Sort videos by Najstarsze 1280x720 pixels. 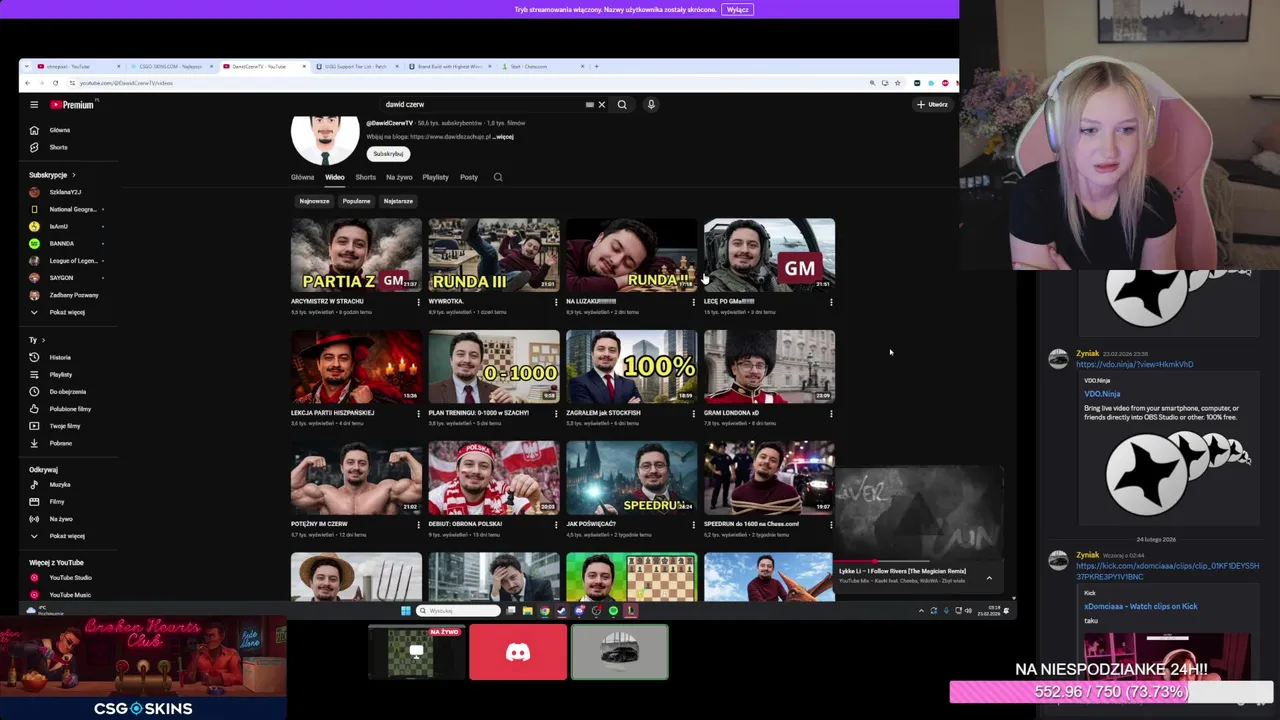[398, 201]
